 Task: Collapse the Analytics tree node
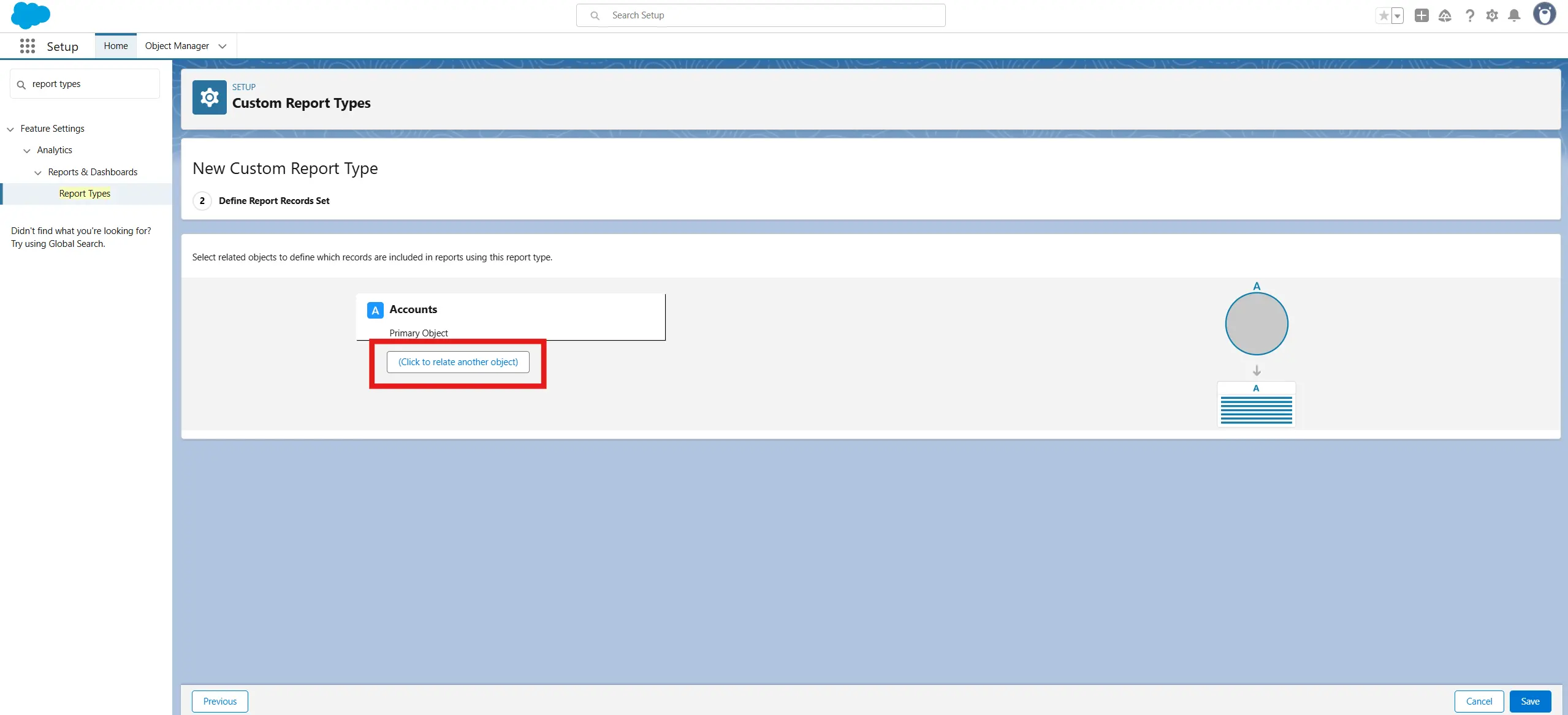click(27, 151)
